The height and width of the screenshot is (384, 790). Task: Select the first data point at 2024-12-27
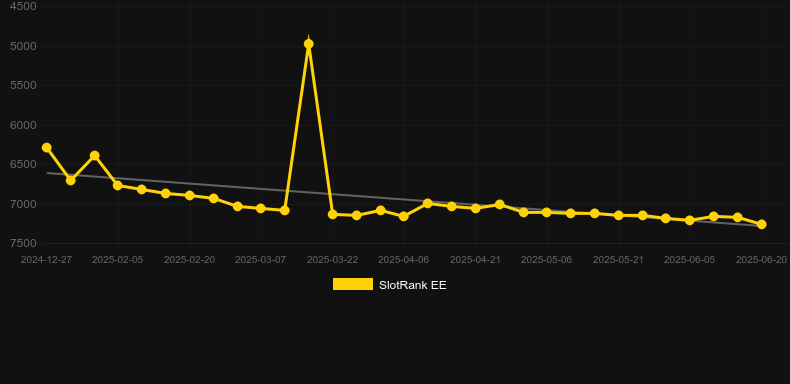pos(46,148)
